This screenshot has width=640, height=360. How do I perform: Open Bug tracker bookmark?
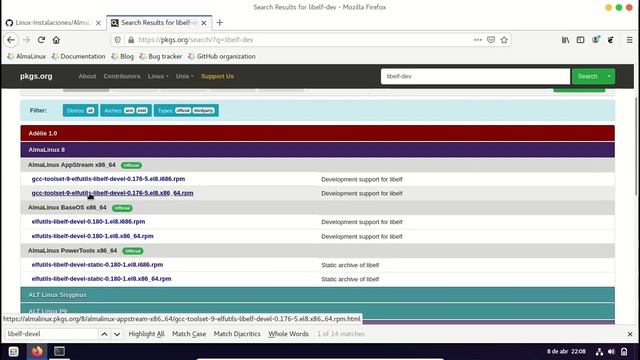tap(161, 56)
